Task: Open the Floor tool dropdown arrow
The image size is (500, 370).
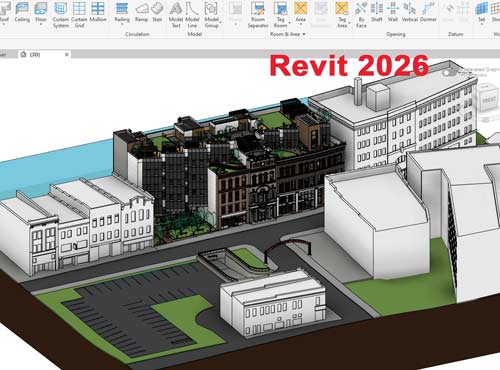Action: [41, 24]
